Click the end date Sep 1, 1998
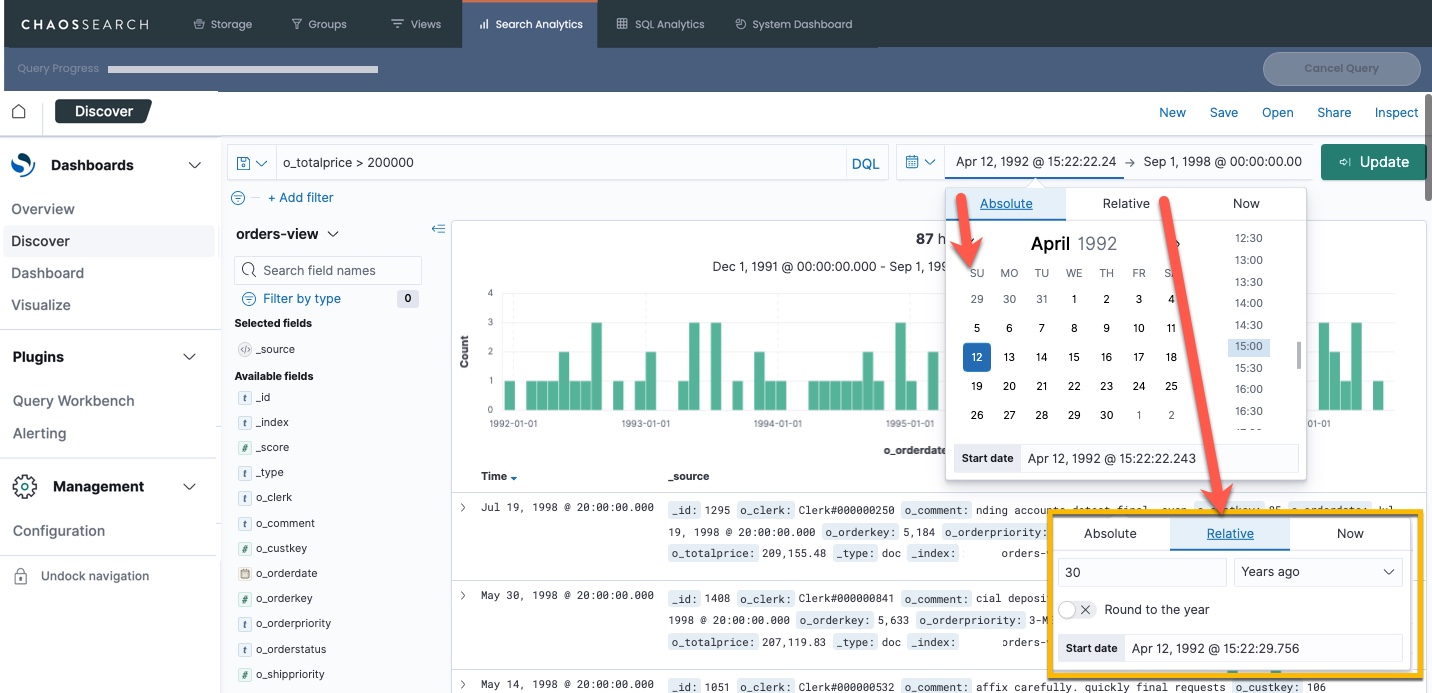This screenshot has height=693, width=1432. [1222, 162]
